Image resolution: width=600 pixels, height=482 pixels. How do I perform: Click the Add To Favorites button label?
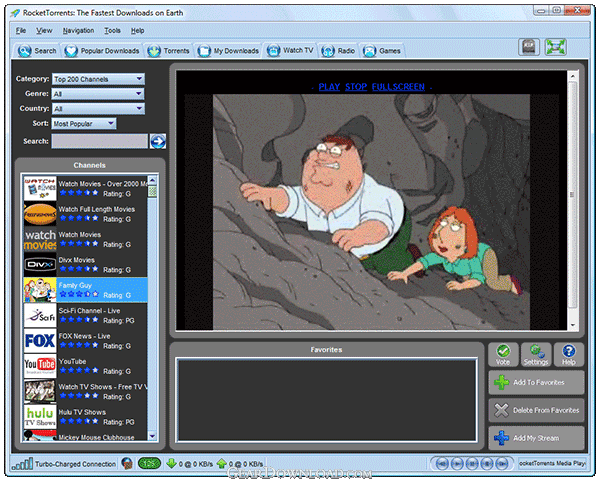(539, 382)
